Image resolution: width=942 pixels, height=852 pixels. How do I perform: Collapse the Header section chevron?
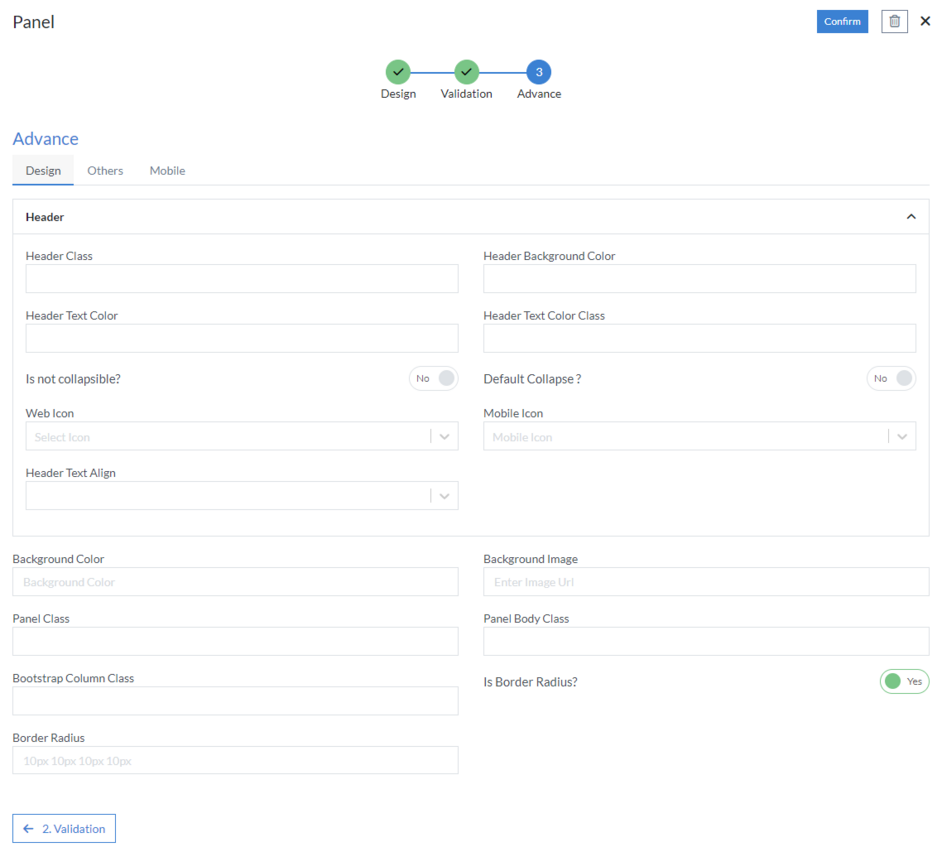[911, 216]
